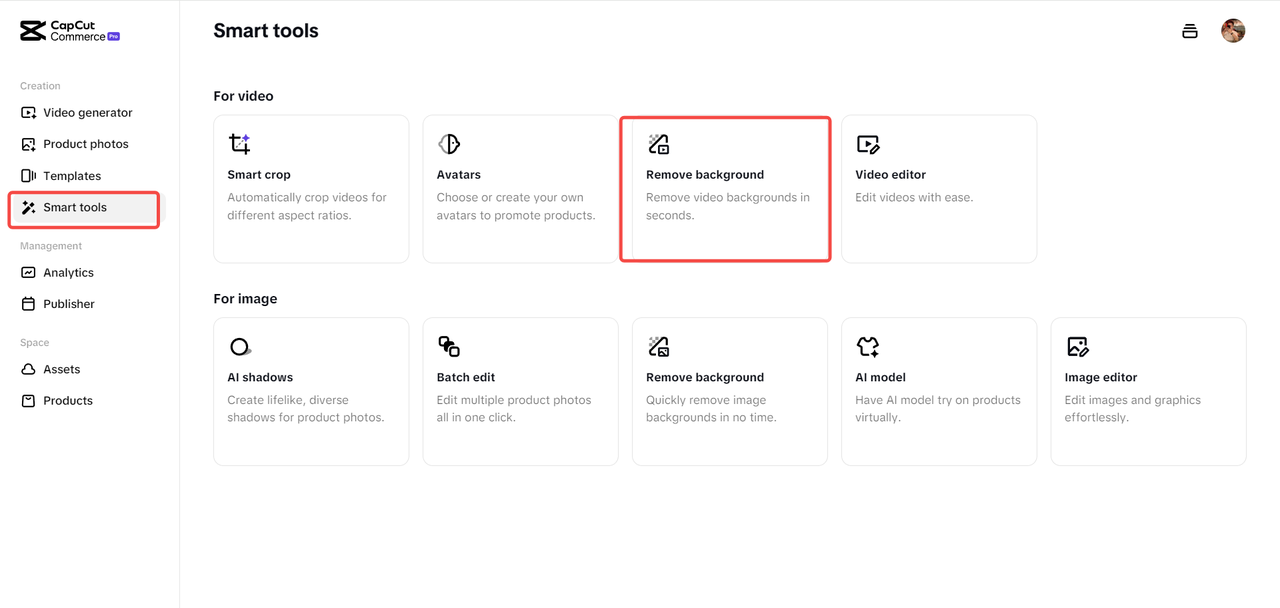The width and height of the screenshot is (1280, 608).
Task: Open Publisher under Management
Action: click(68, 304)
